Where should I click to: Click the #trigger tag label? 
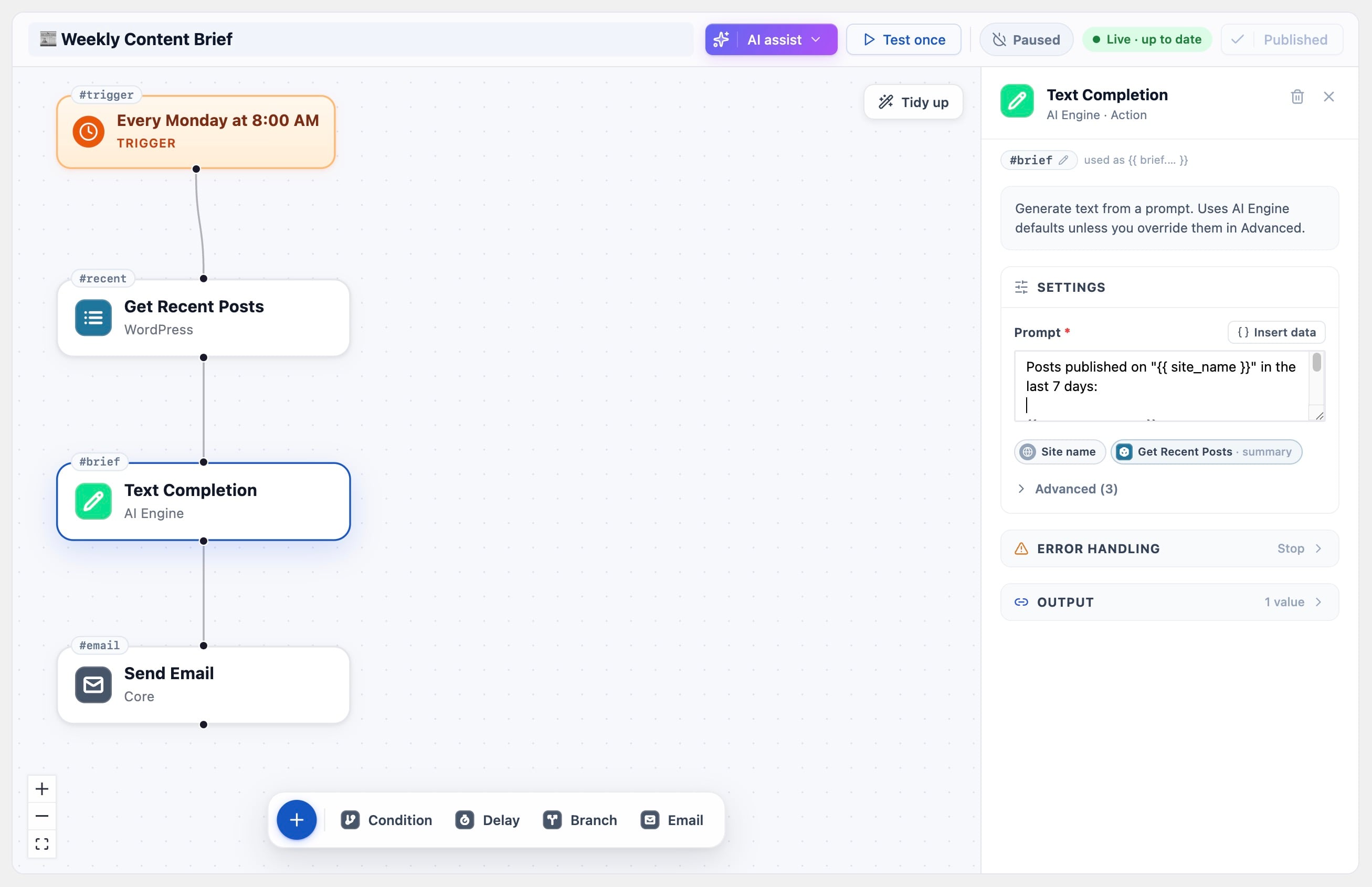coord(107,94)
